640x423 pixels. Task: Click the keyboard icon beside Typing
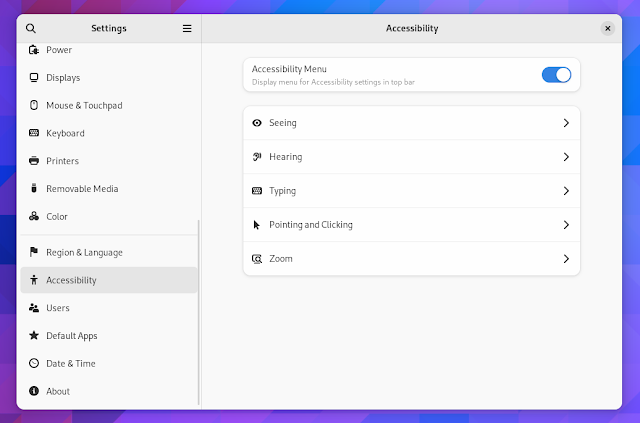coord(257,191)
